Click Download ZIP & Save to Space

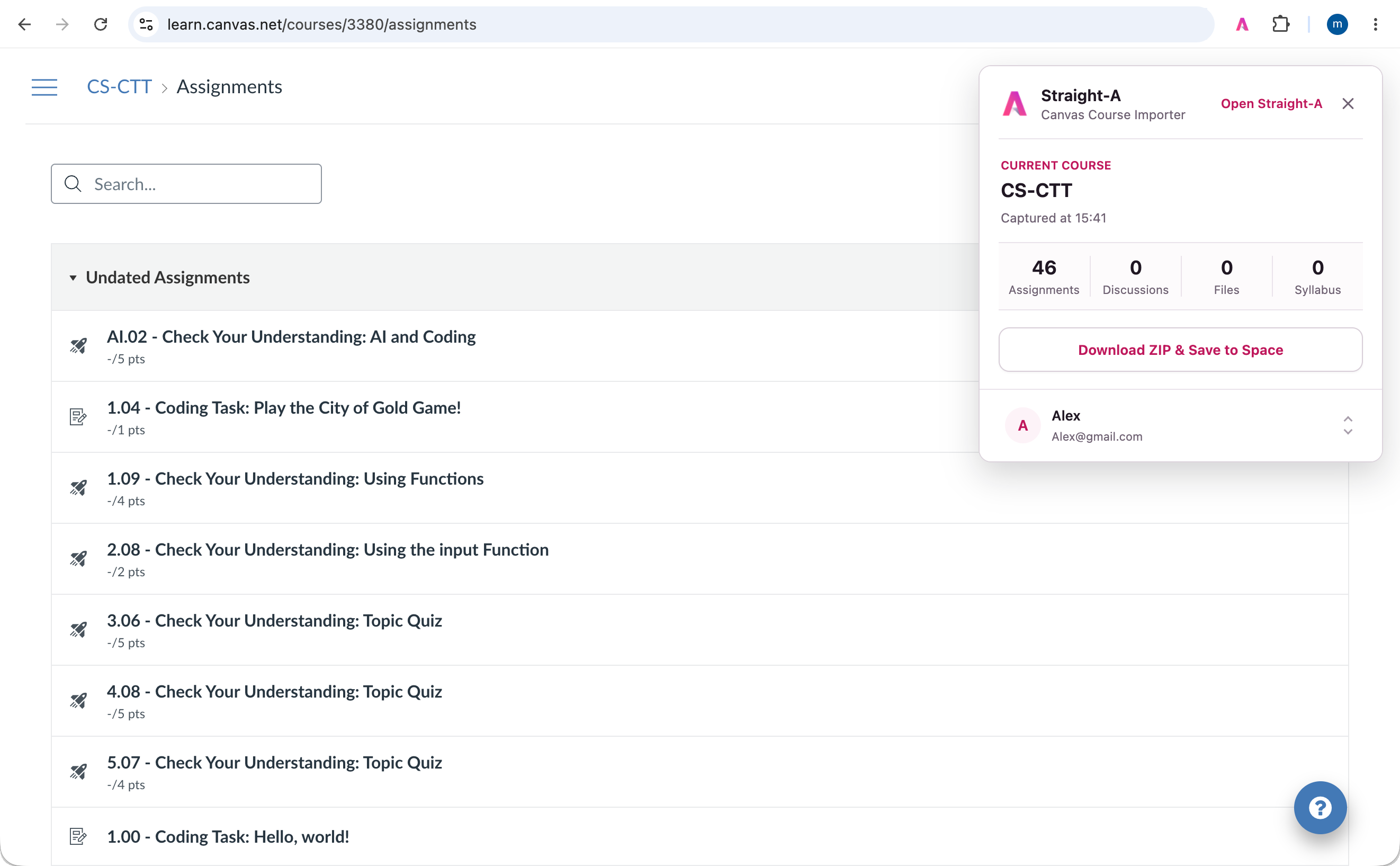(x=1180, y=350)
